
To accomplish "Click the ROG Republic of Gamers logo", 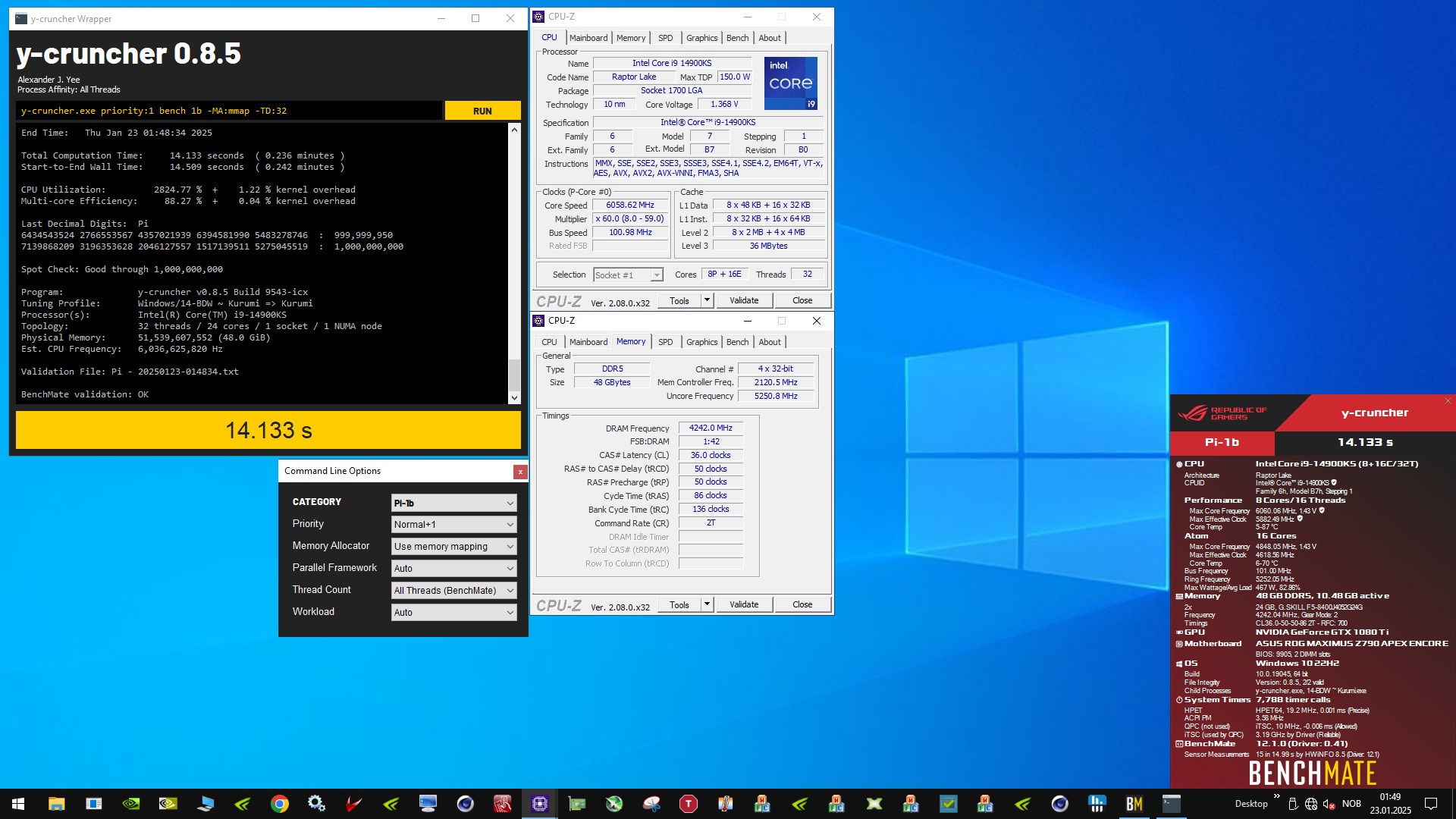I will click(x=1222, y=413).
